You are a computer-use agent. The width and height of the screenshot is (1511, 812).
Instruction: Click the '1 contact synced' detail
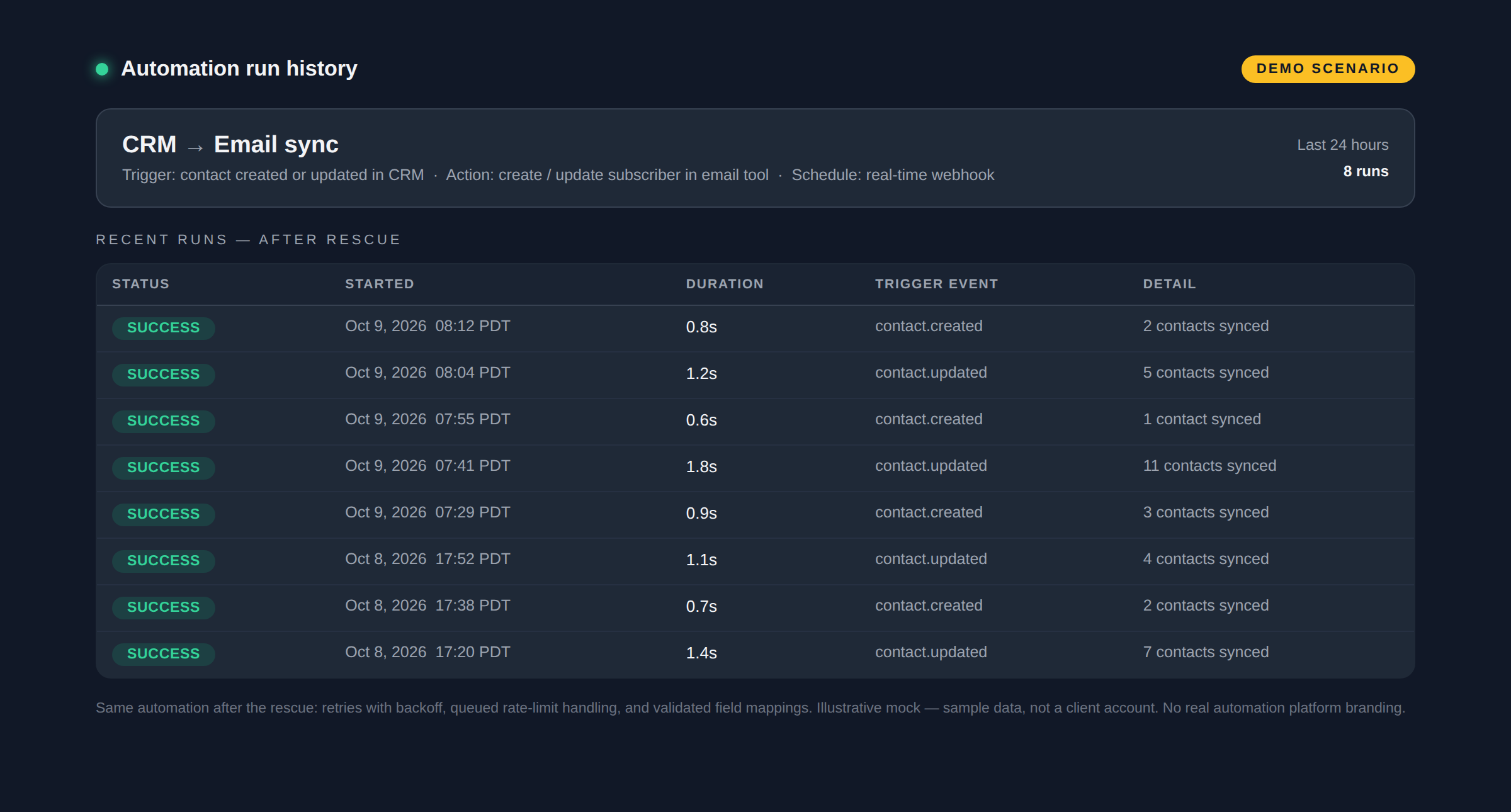tap(1202, 419)
